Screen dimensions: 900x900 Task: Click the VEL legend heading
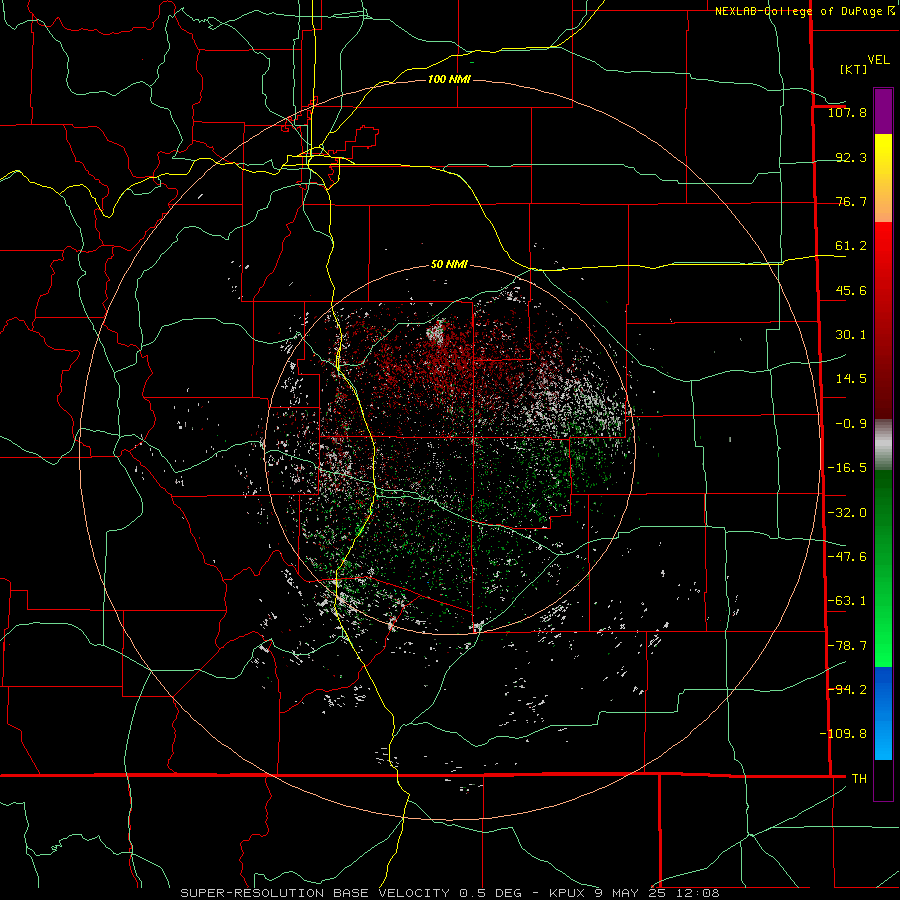878,60
